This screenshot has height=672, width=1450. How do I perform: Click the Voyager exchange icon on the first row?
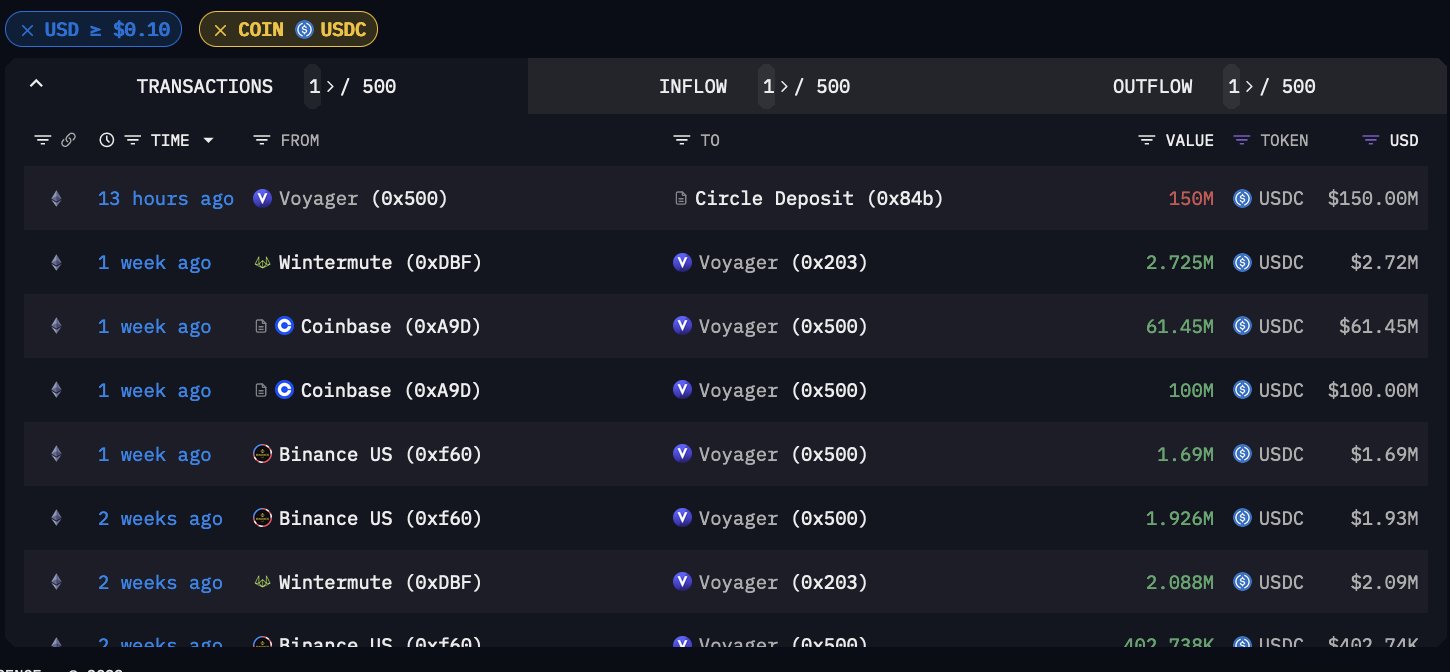pos(262,198)
